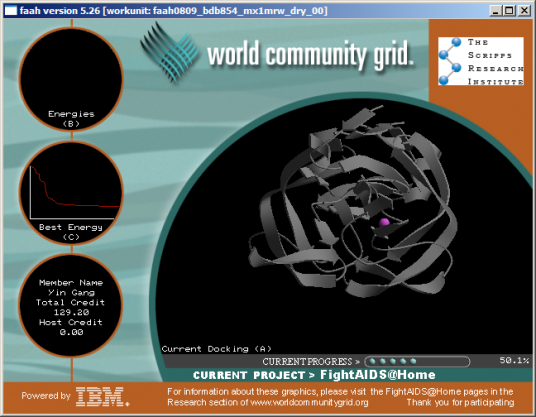The image size is (536, 417).
Task: Click the Total Credit 129.20 value
Action: click(71, 312)
